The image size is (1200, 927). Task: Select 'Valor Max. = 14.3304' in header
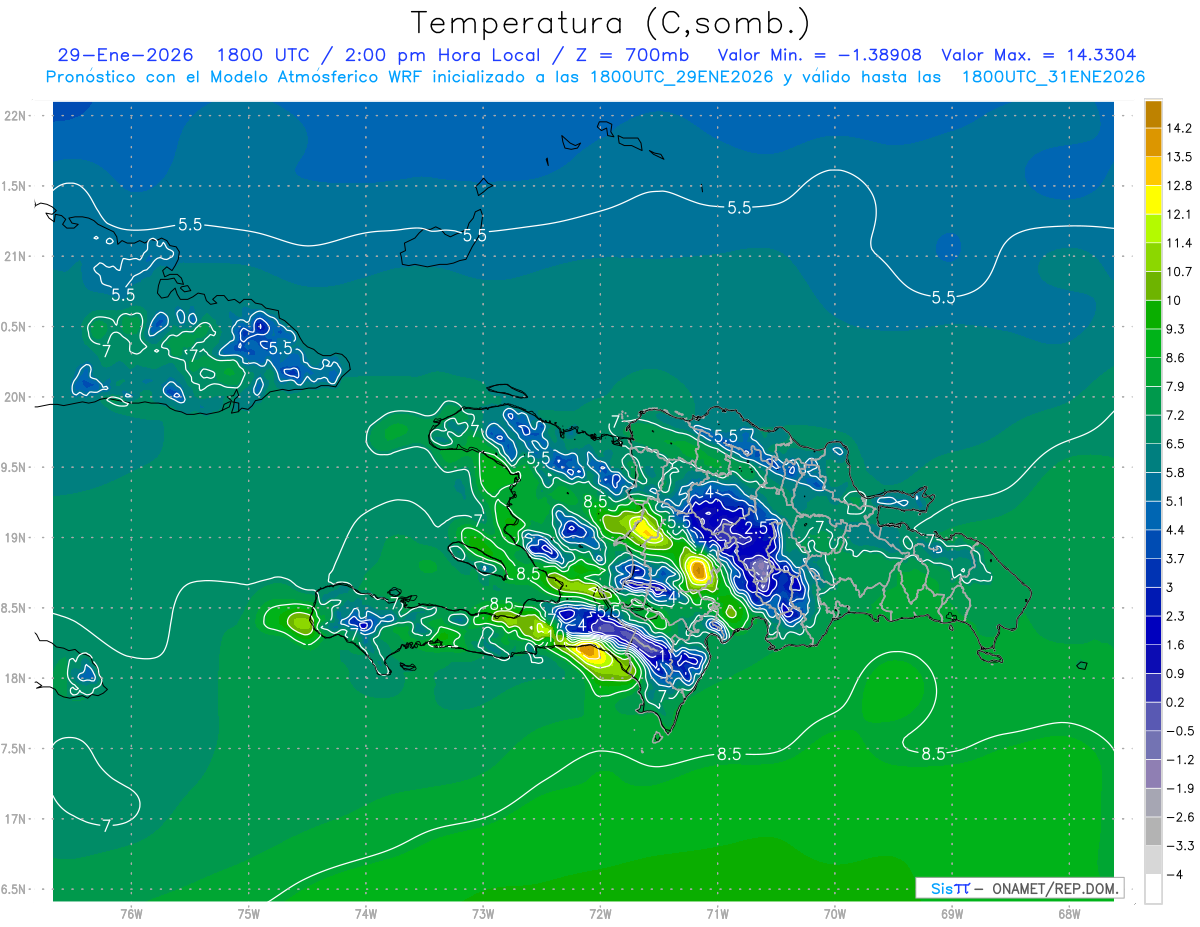tap(1038, 55)
